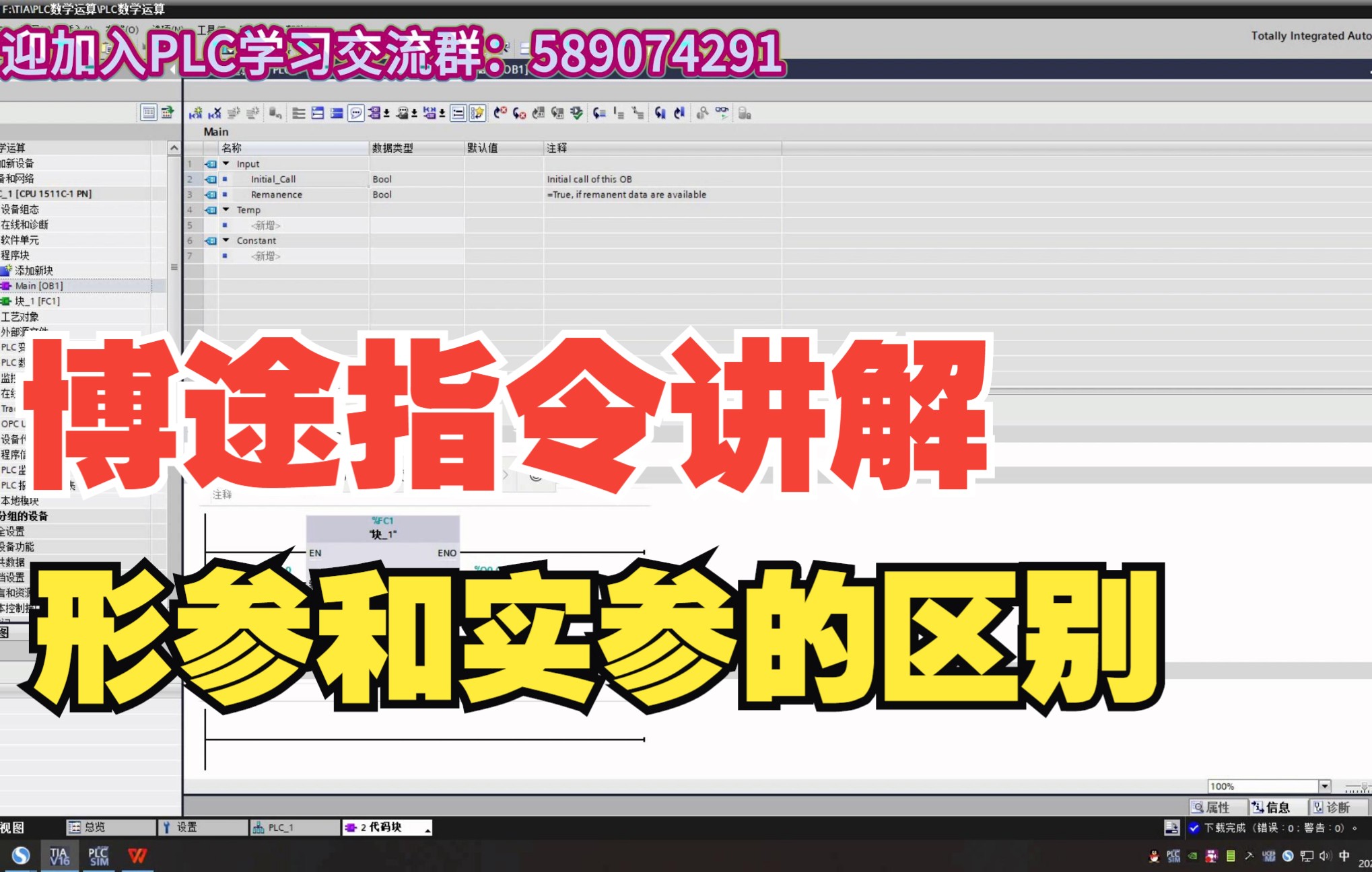Click the Insert network toolbar icon
This screenshot has height=872, width=1372.
tap(195, 113)
